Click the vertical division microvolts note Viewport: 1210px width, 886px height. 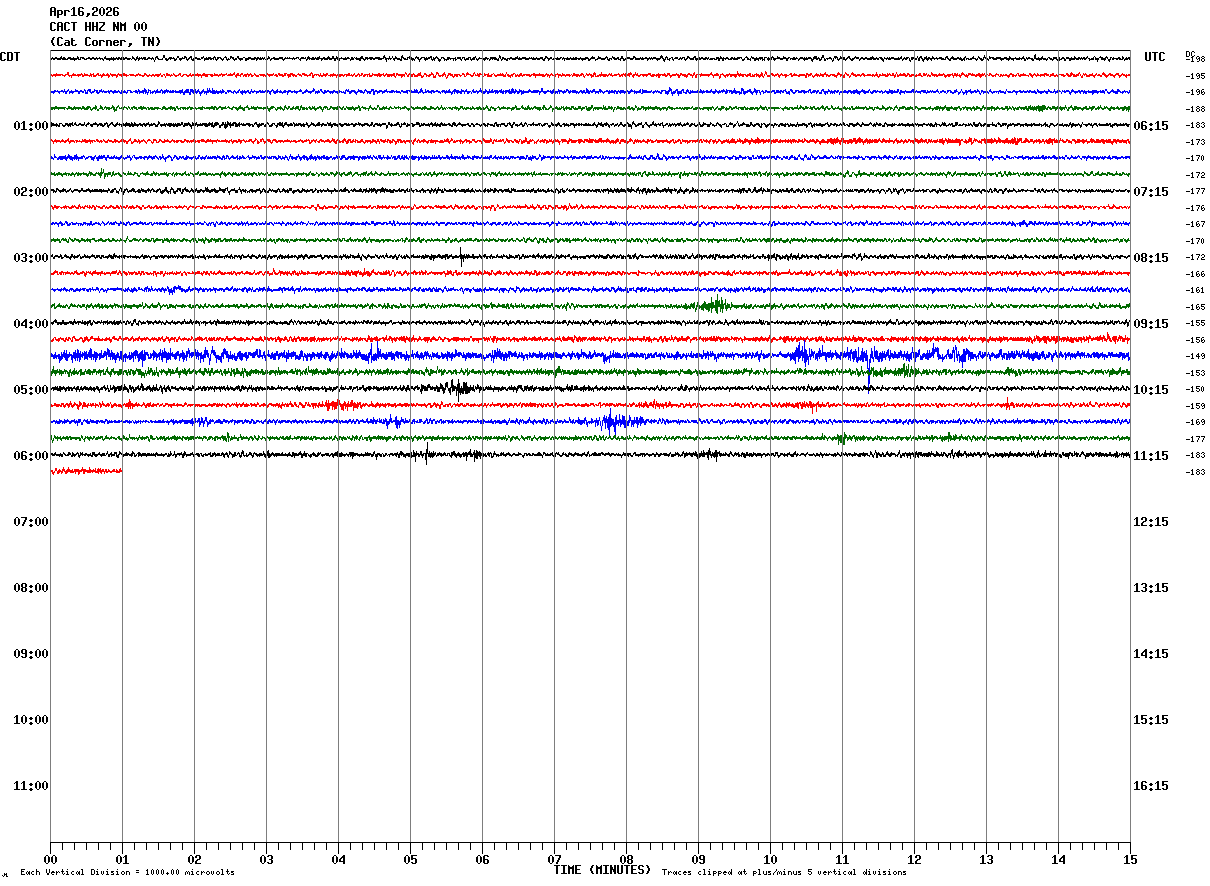127,873
